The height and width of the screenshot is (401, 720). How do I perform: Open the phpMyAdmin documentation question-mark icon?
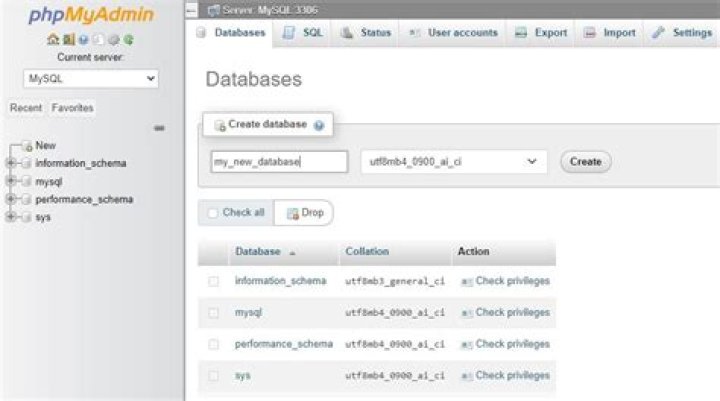(x=83, y=40)
